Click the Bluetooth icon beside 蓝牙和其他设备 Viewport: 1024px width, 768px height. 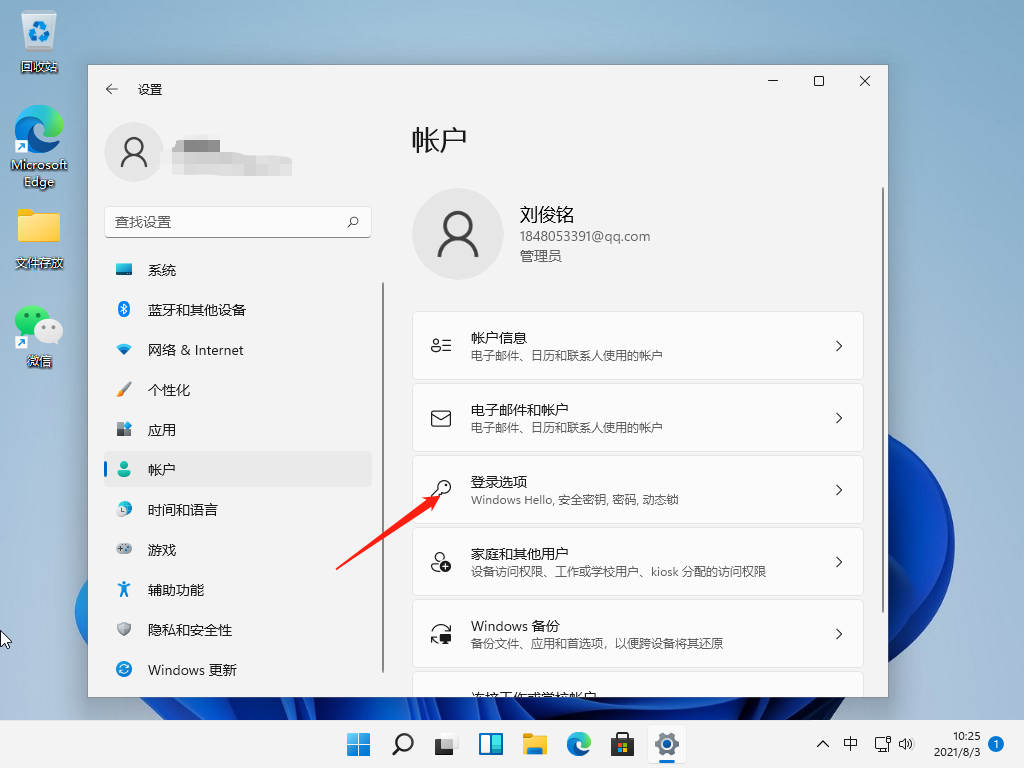126,309
